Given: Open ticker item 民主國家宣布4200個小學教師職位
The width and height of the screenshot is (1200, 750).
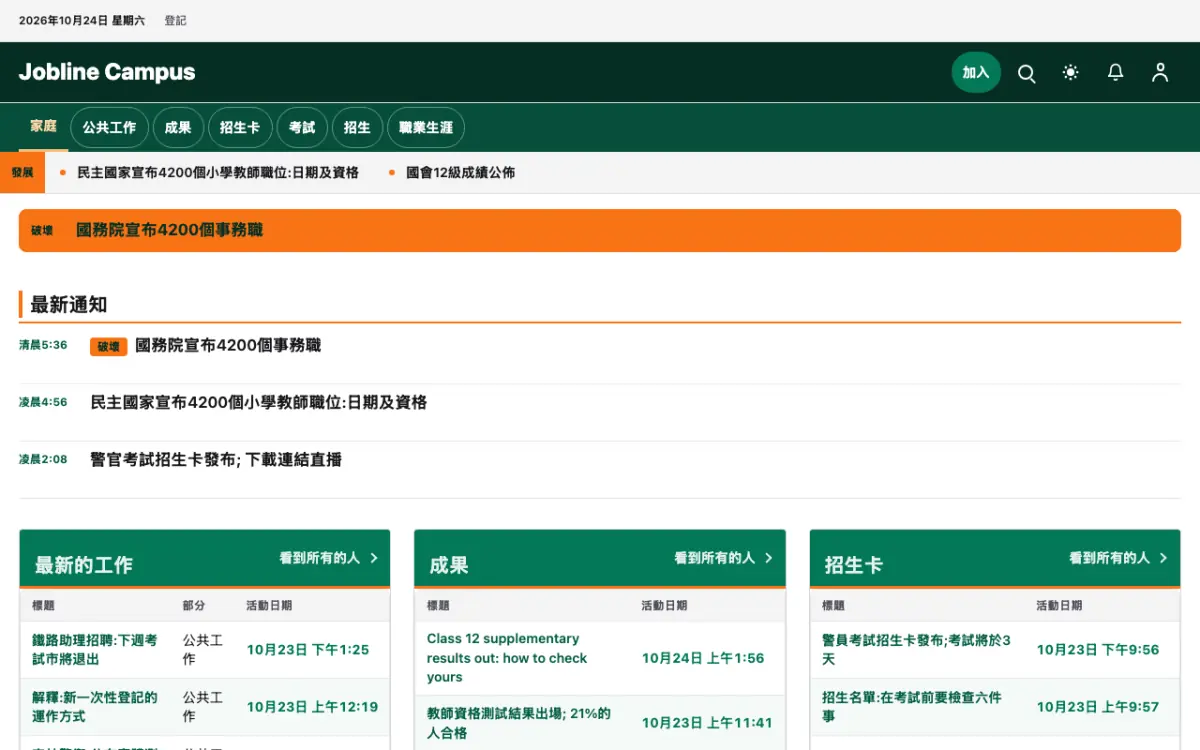Looking at the screenshot, I should coord(218,173).
